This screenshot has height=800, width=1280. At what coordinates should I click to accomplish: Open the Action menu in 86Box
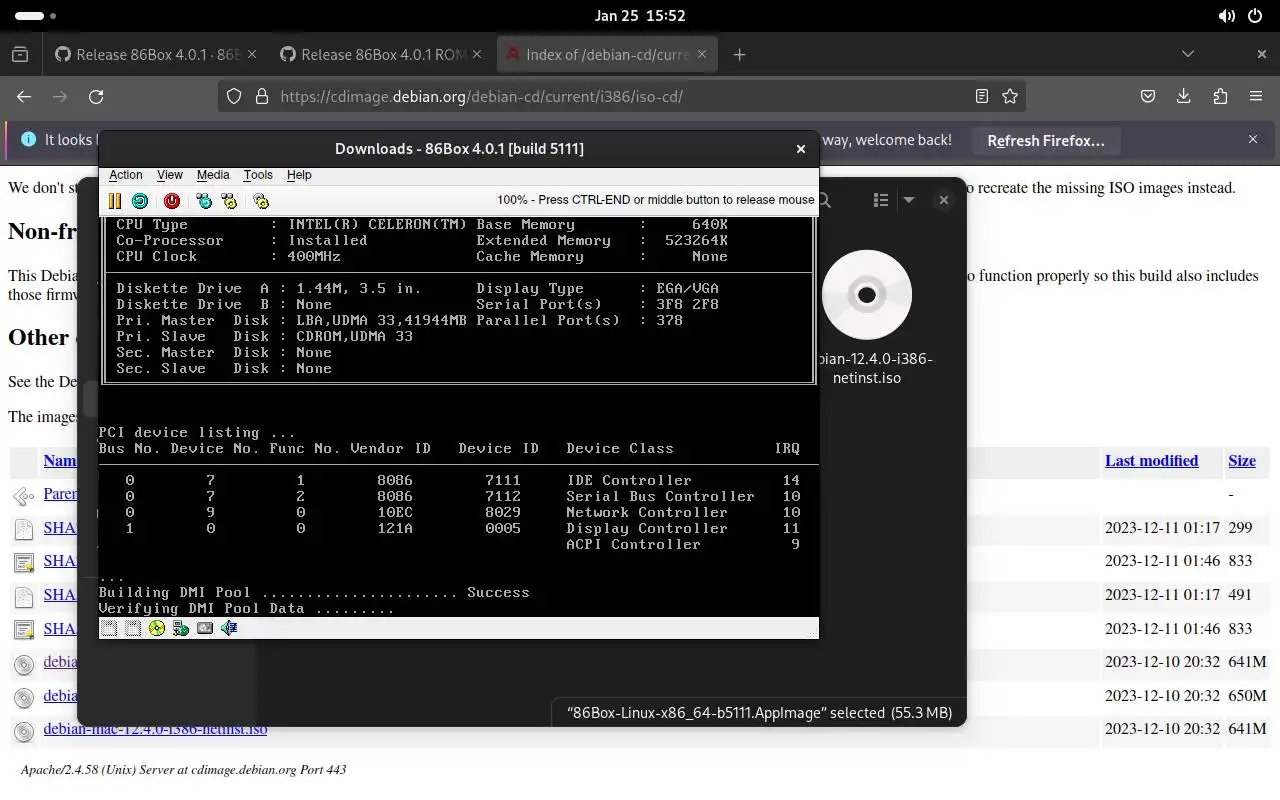126,175
